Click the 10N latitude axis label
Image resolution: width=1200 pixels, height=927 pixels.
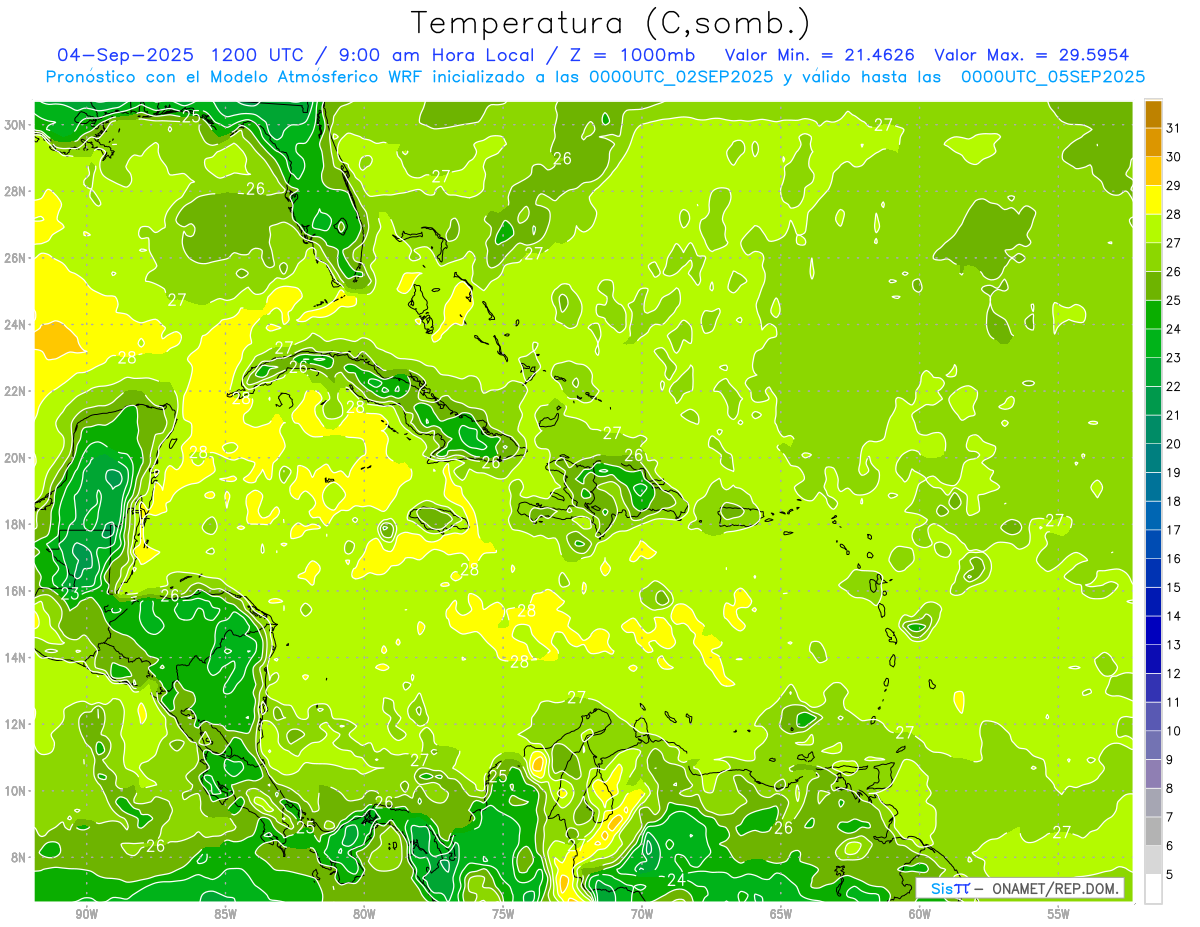[15, 790]
